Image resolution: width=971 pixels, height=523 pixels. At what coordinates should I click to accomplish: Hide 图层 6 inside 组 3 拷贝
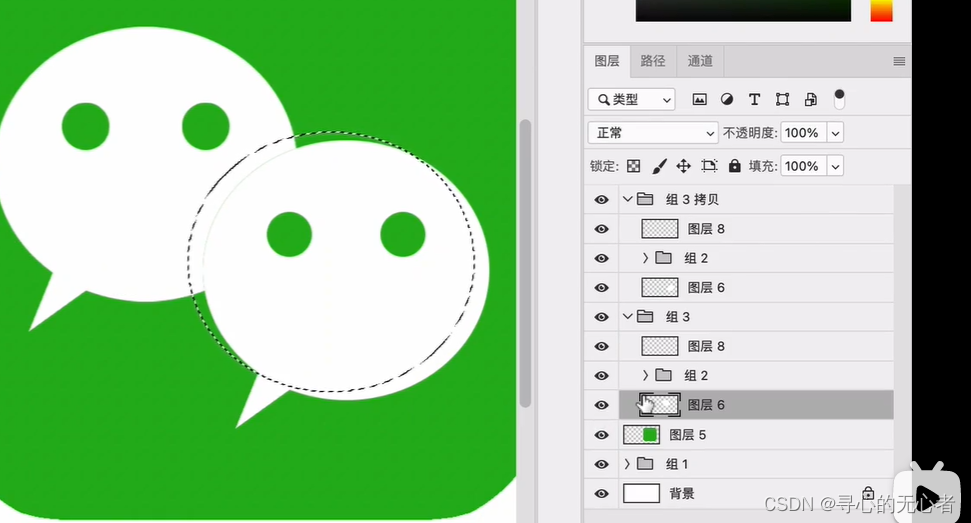click(x=601, y=288)
